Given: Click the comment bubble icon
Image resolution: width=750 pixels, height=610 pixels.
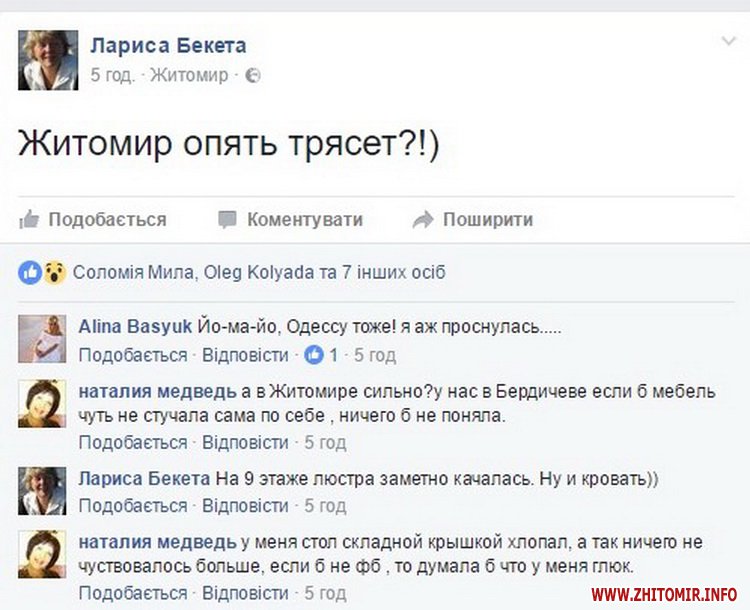Looking at the screenshot, I should pyautogui.click(x=227, y=219).
